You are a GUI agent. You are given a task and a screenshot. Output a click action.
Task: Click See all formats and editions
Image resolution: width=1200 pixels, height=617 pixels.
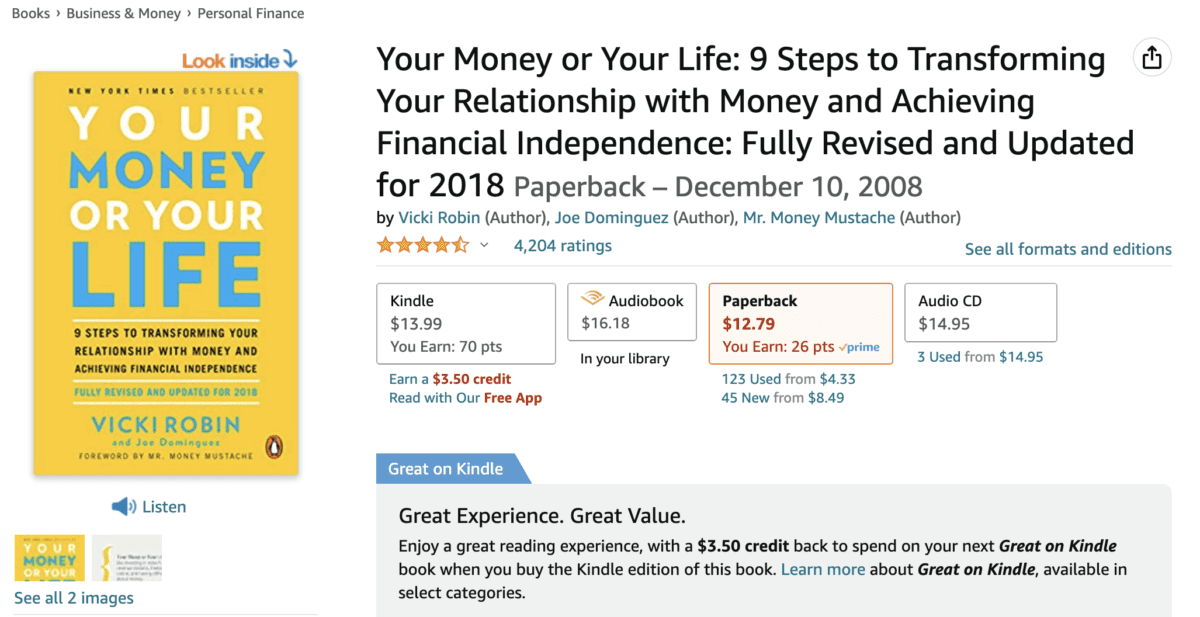tap(1068, 249)
